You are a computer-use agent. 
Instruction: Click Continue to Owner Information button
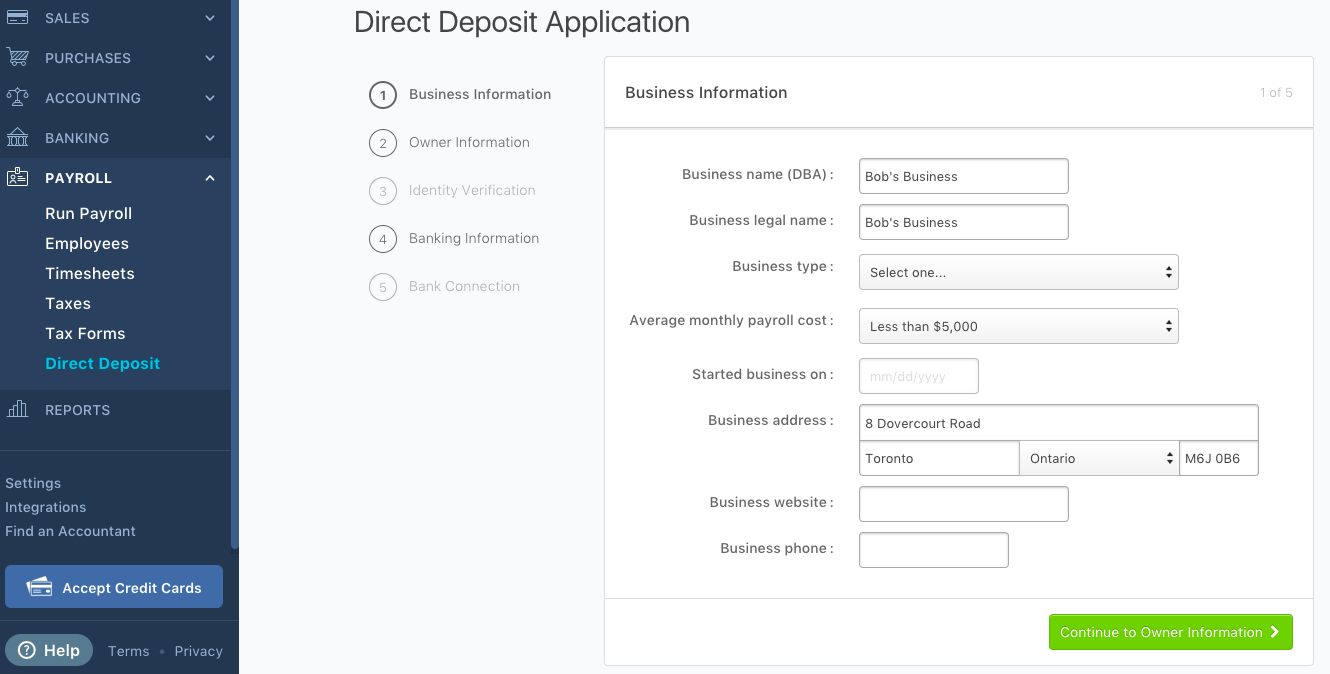tap(1171, 632)
